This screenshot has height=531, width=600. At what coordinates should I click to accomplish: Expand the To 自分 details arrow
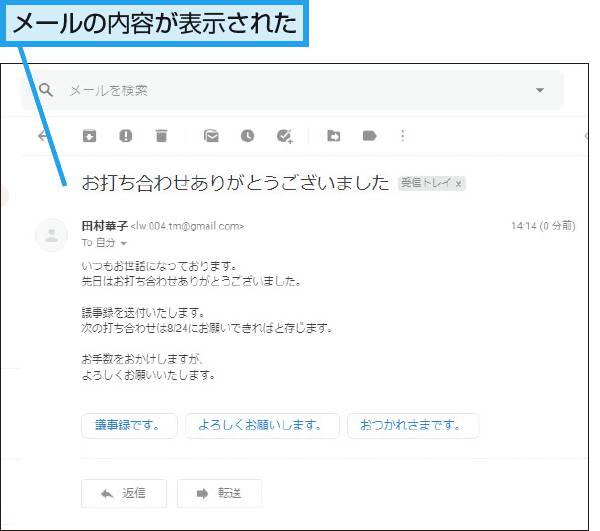(x=124, y=243)
